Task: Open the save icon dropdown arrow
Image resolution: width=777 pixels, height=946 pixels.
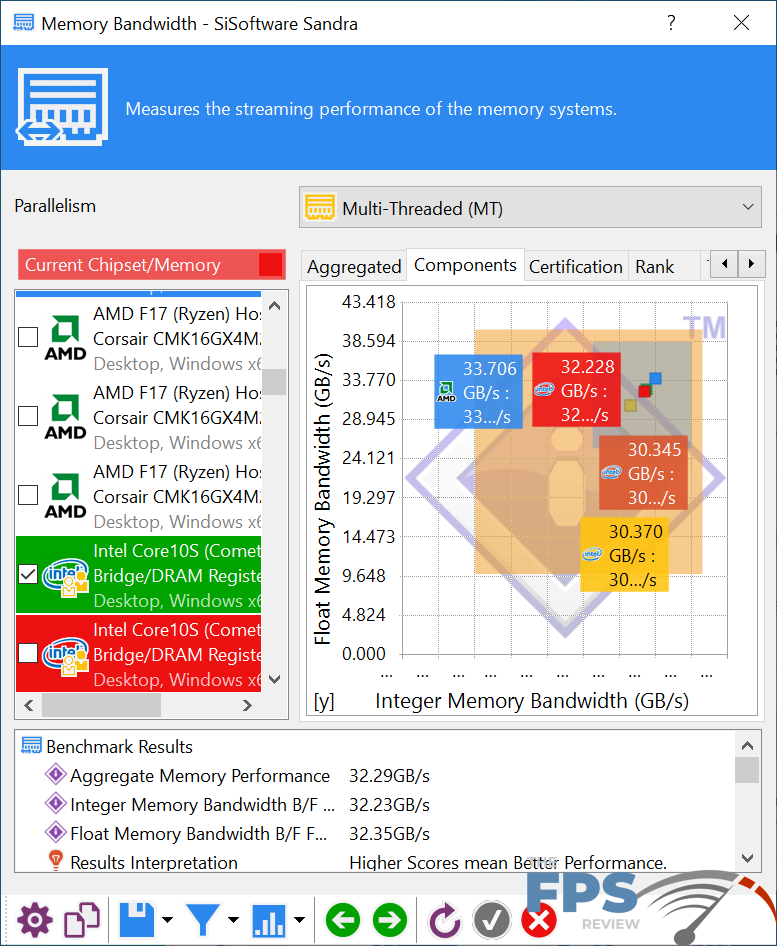Action: 168,920
